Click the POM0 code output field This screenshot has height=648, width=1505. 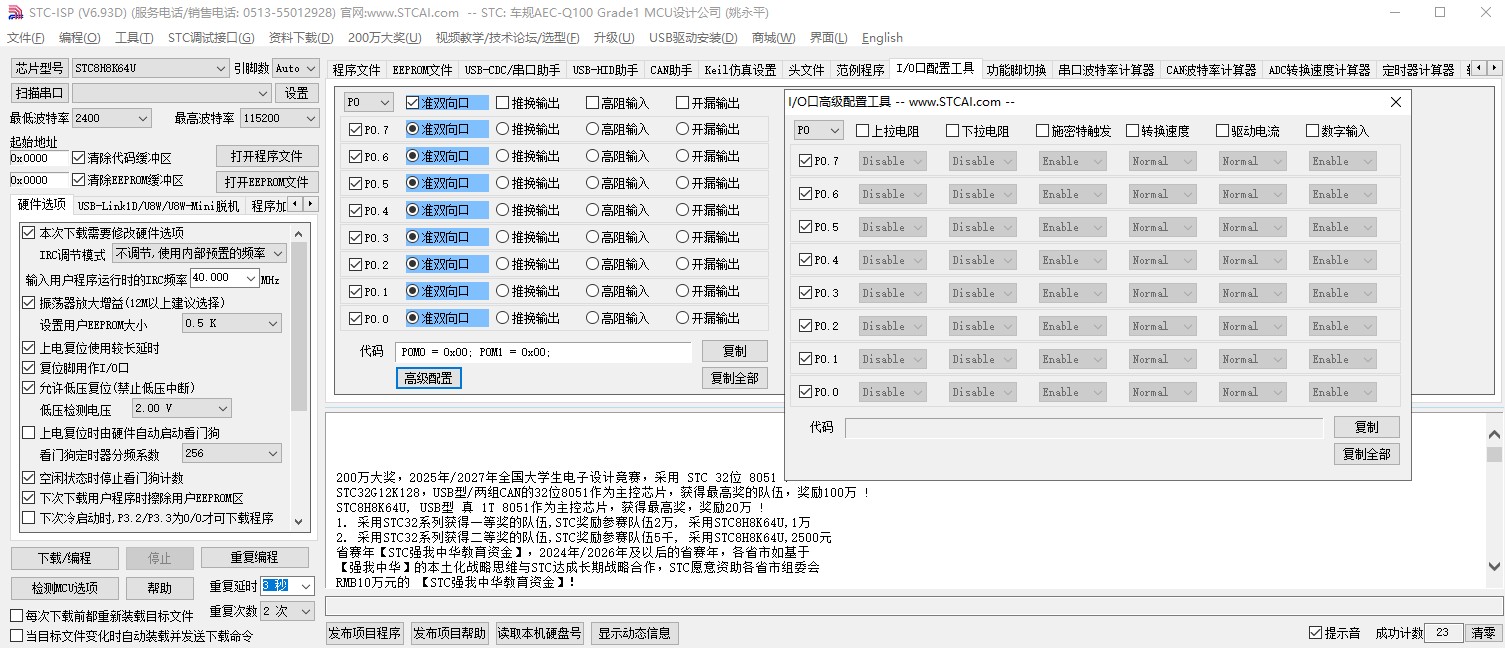click(543, 352)
